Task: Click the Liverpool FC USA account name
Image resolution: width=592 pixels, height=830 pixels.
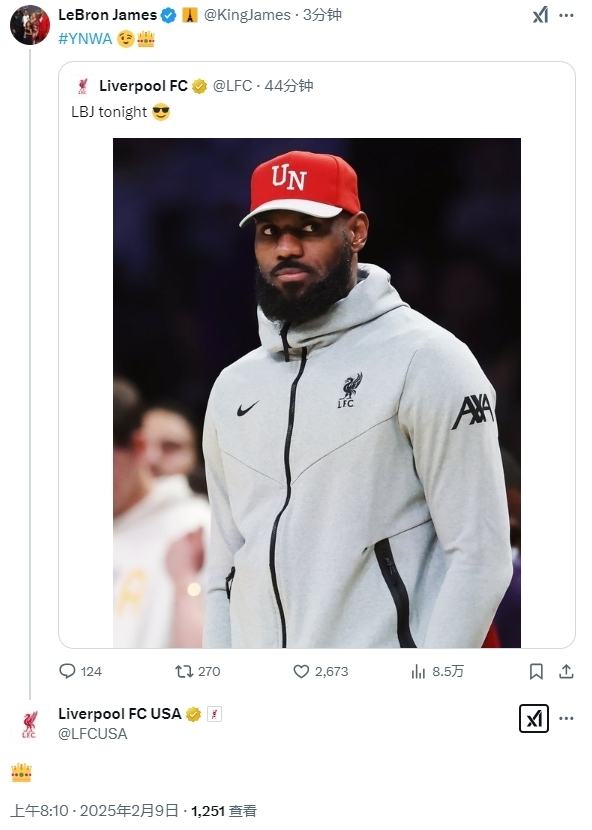Action: tap(120, 714)
